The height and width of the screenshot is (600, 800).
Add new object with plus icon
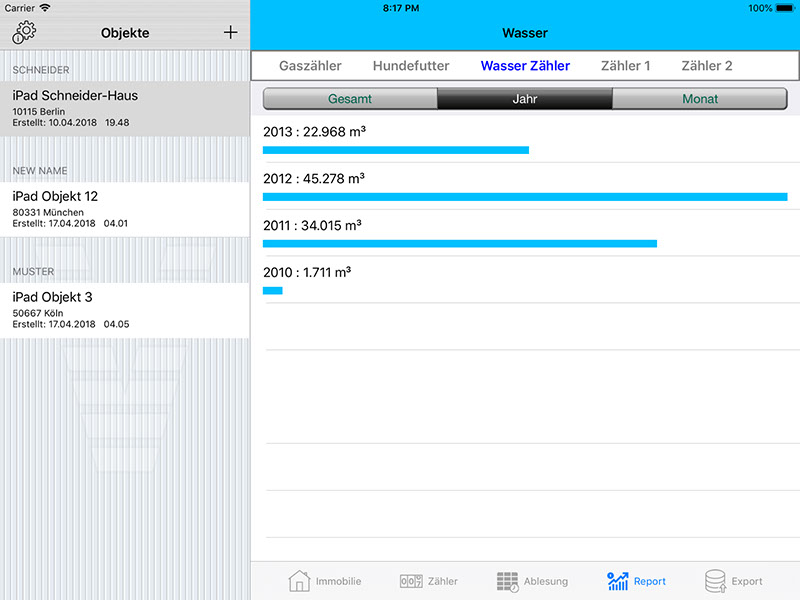[x=230, y=32]
